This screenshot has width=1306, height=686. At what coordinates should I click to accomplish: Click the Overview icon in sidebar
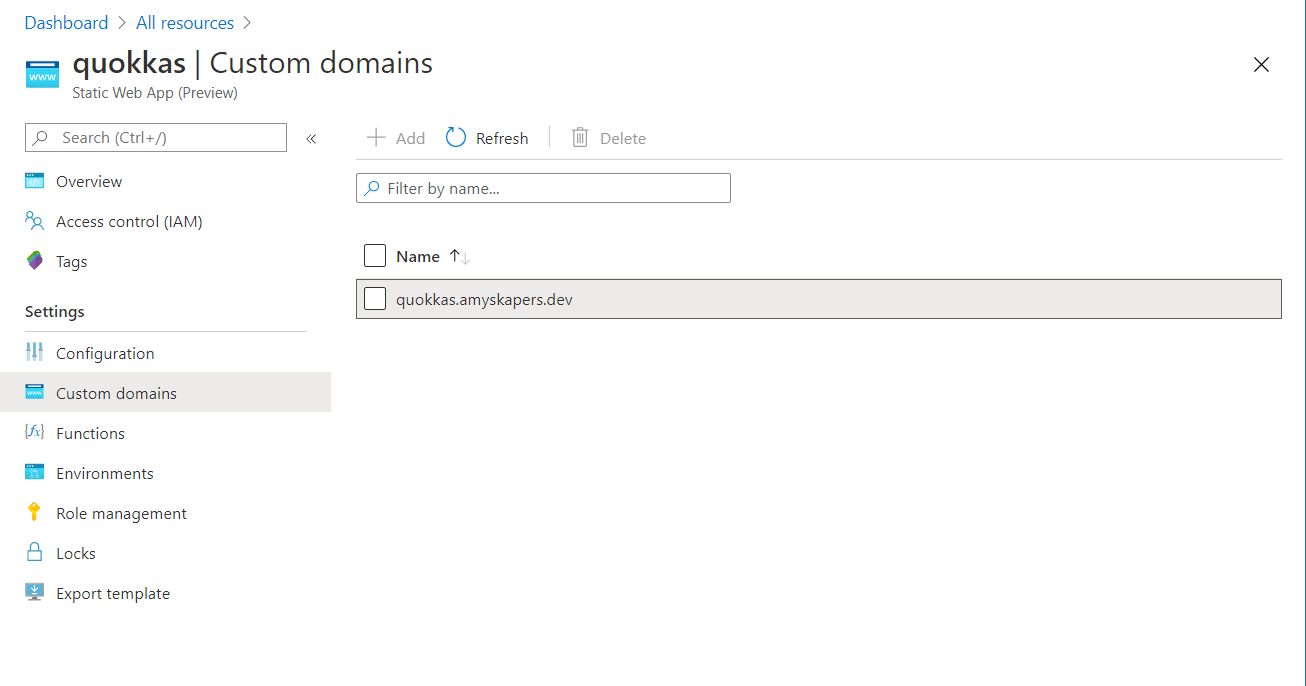pyautogui.click(x=35, y=181)
